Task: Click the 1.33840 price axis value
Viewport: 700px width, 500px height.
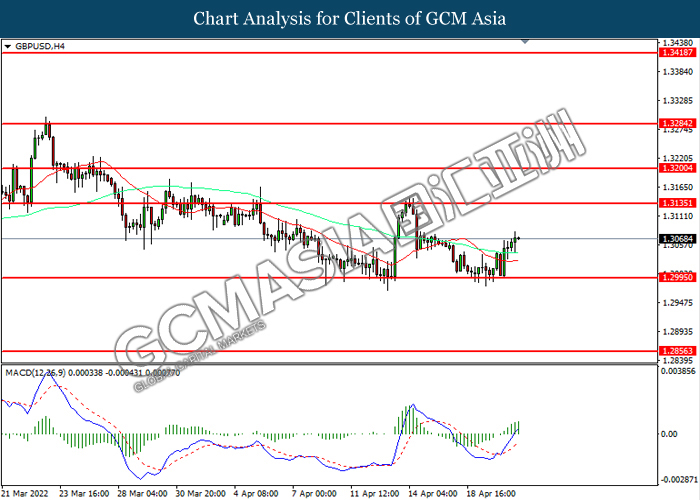Action: 678,72
